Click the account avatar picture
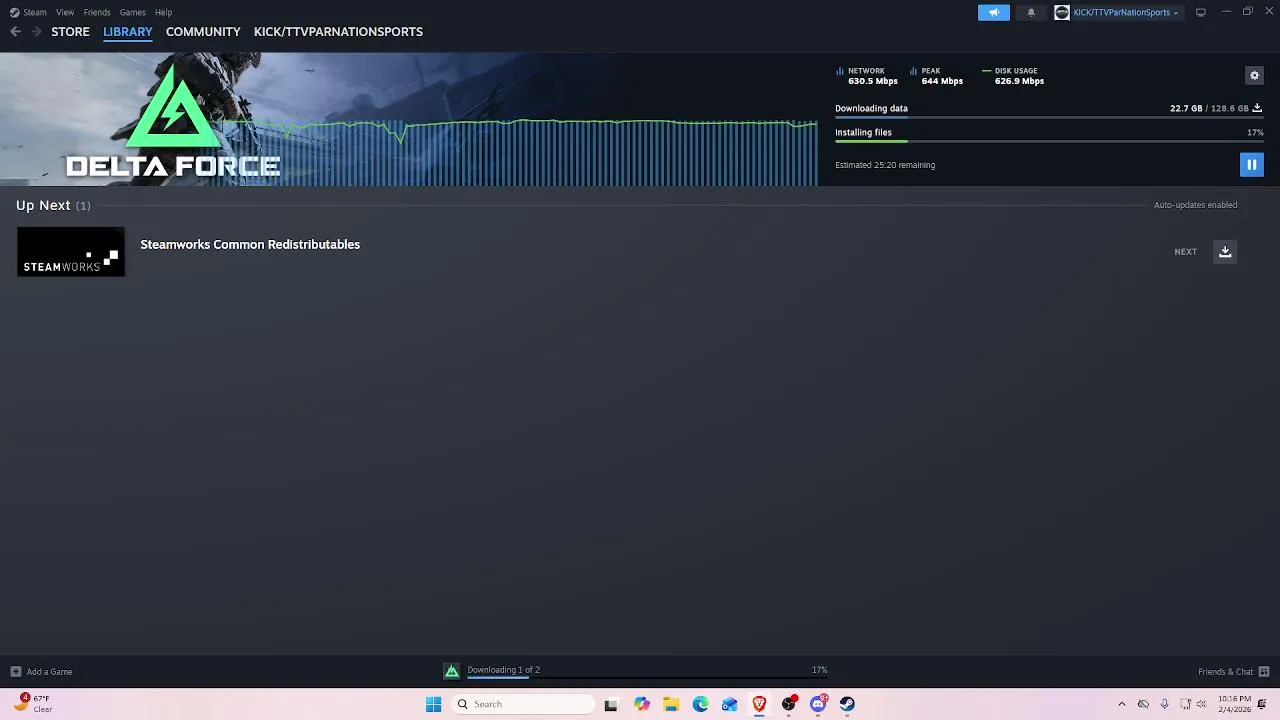Image resolution: width=1280 pixels, height=720 pixels. [1062, 12]
